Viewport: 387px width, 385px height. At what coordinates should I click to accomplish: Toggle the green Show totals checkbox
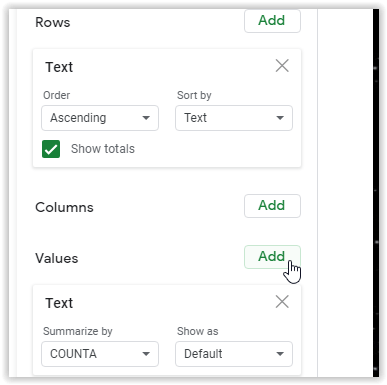point(51,149)
